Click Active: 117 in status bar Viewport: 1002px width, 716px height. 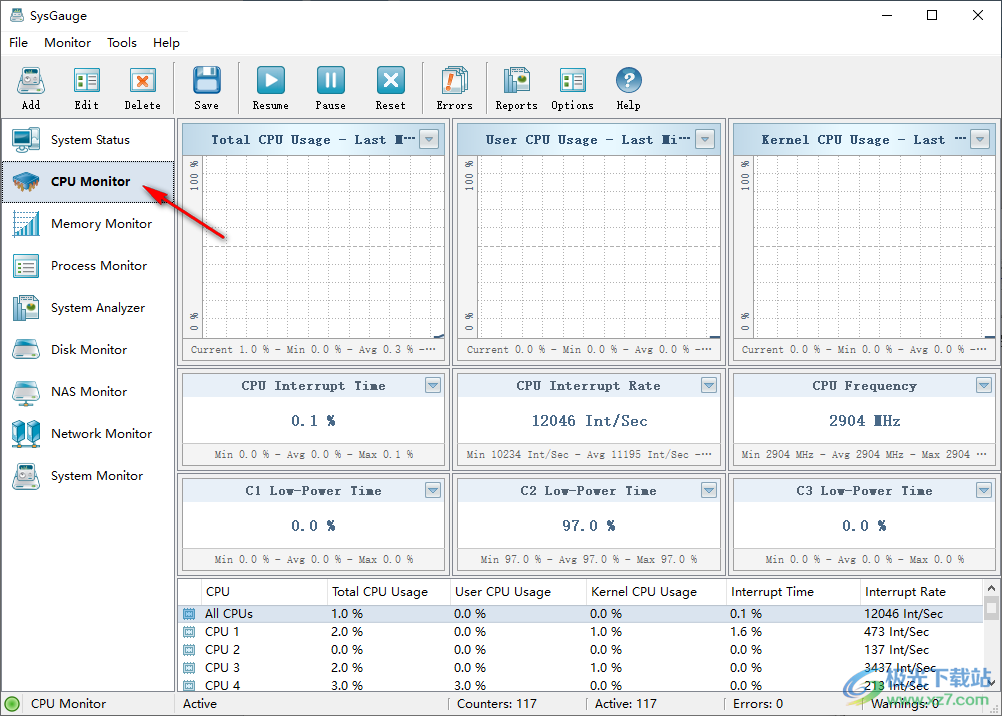pos(626,704)
